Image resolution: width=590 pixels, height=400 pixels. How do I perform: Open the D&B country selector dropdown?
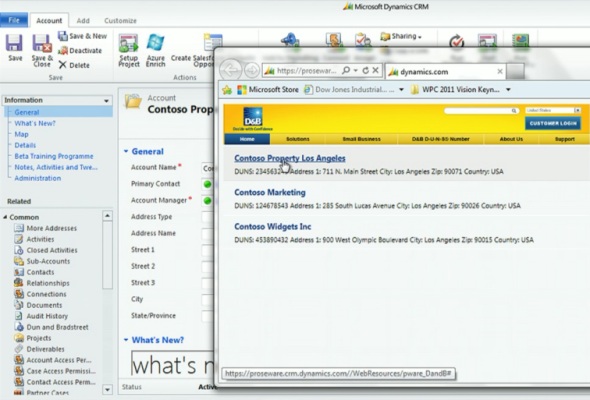coord(577,110)
